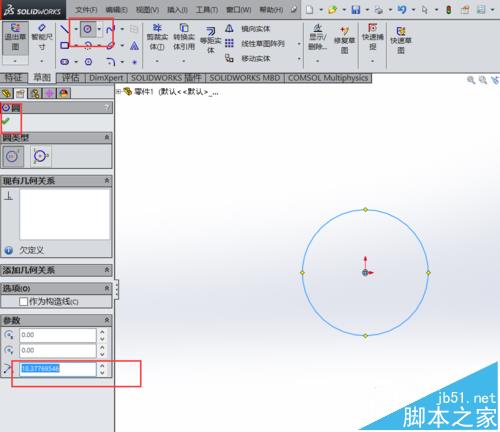Switch to COMSOL Multiphysics tab

pos(328,78)
